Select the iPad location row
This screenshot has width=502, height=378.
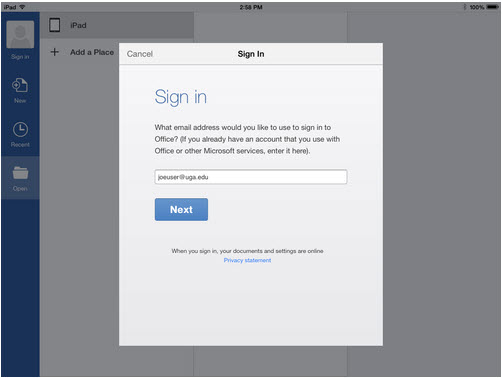coord(117,25)
